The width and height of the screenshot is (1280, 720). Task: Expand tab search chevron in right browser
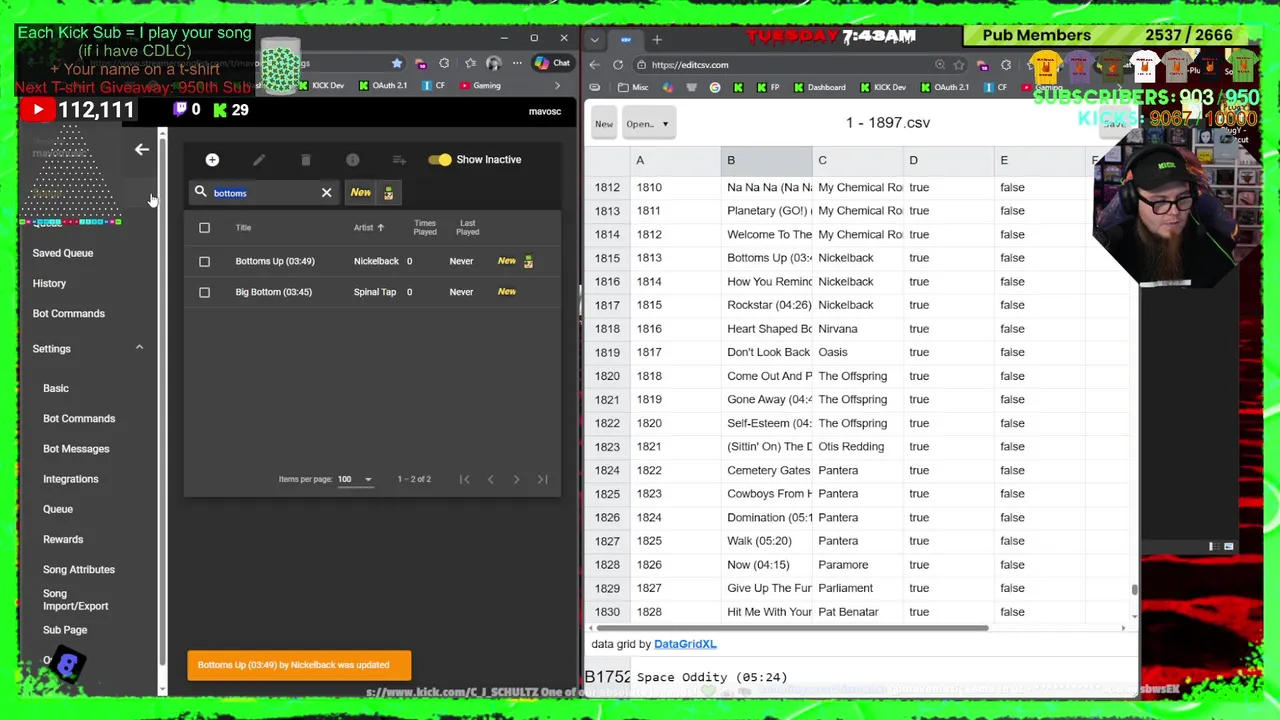[595, 40]
